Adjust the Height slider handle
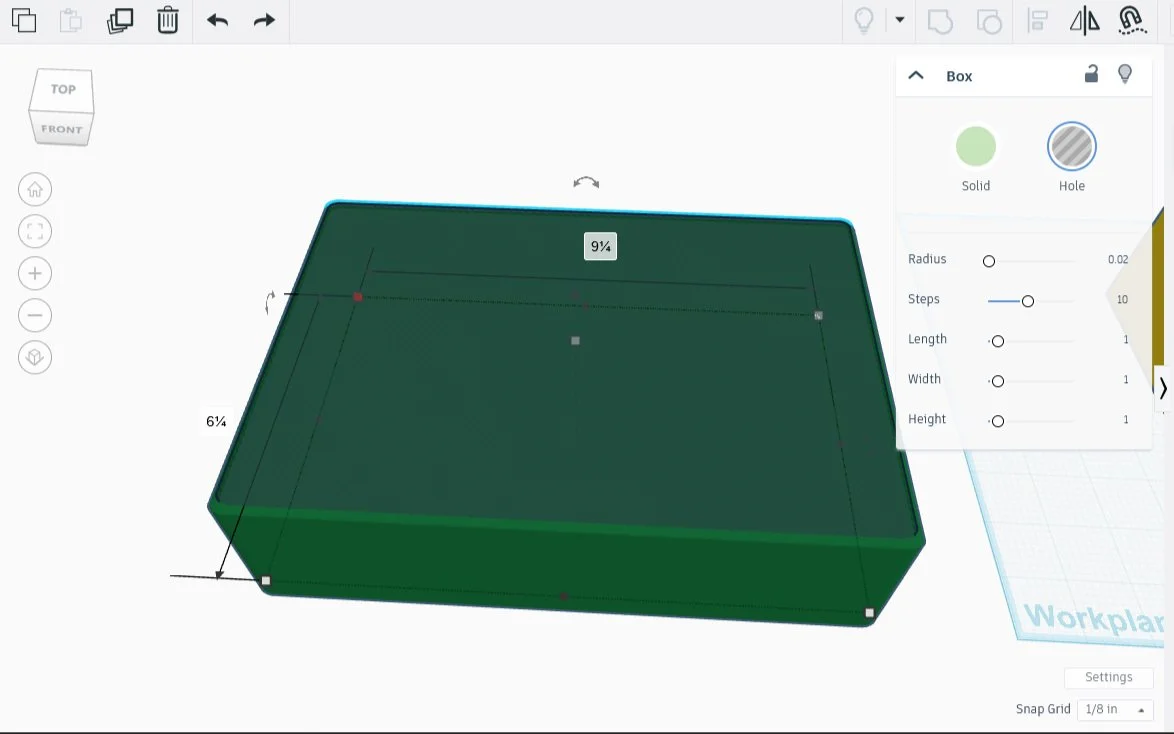The height and width of the screenshot is (734, 1174). pyautogui.click(x=997, y=422)
